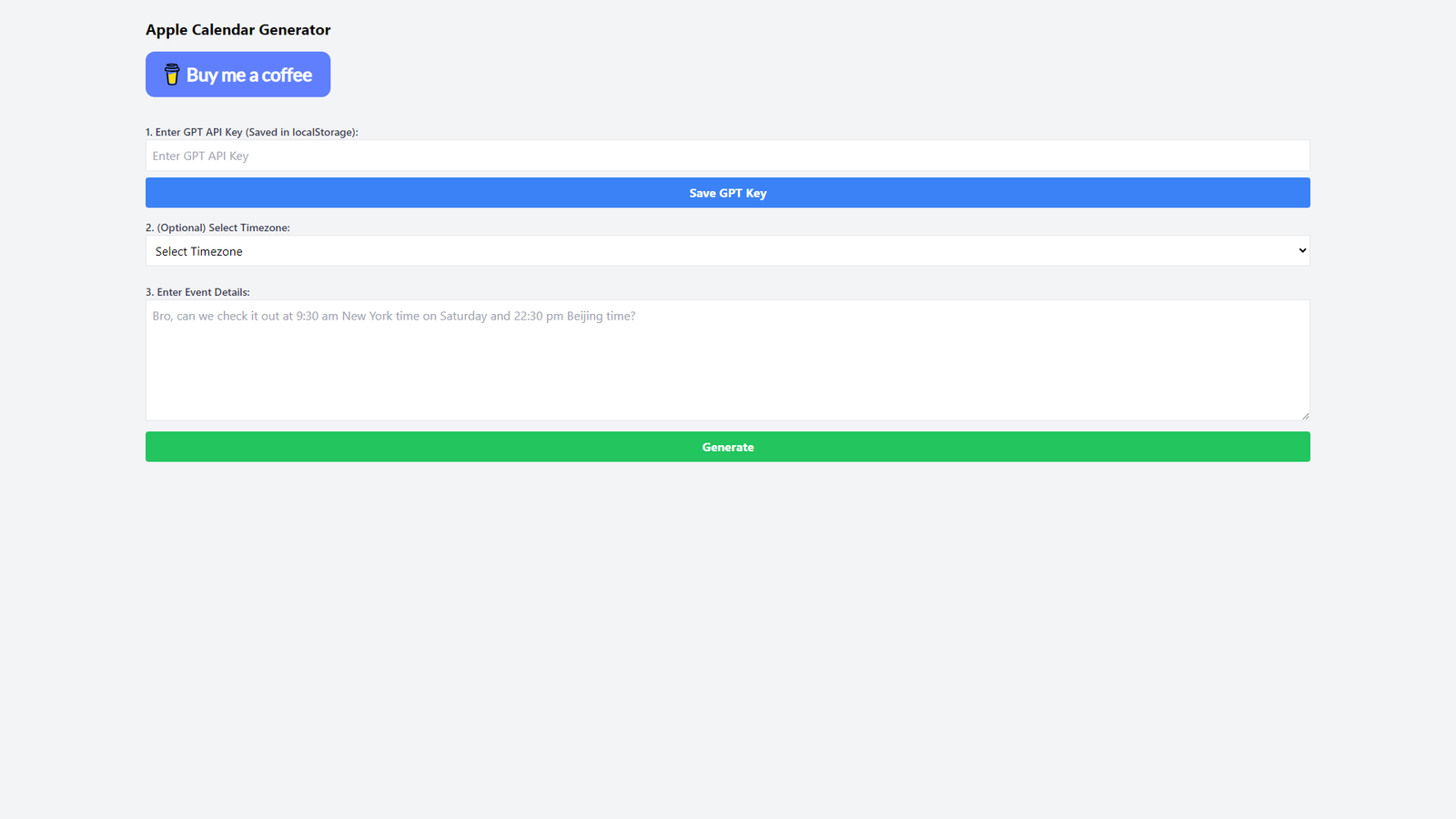Click the Buy me a coffee button
The height and width of the screenshot is (819, 1456).
(x=238, y=75)
